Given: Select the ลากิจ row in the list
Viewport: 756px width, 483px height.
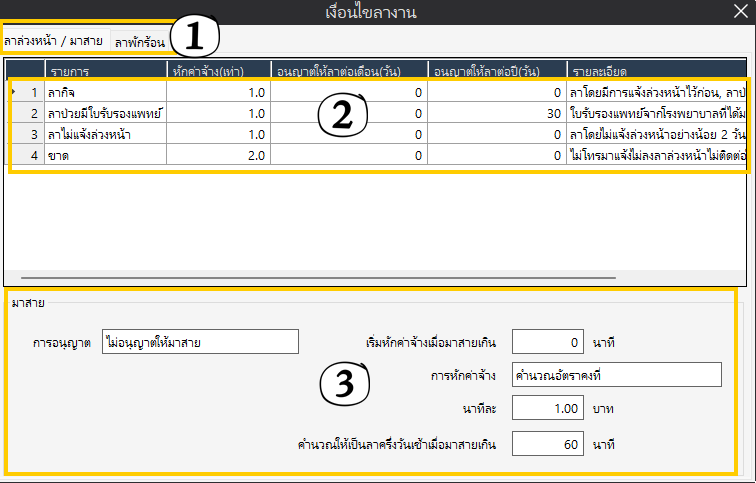Looking at the screenshot, I should [x=104, y=92].
